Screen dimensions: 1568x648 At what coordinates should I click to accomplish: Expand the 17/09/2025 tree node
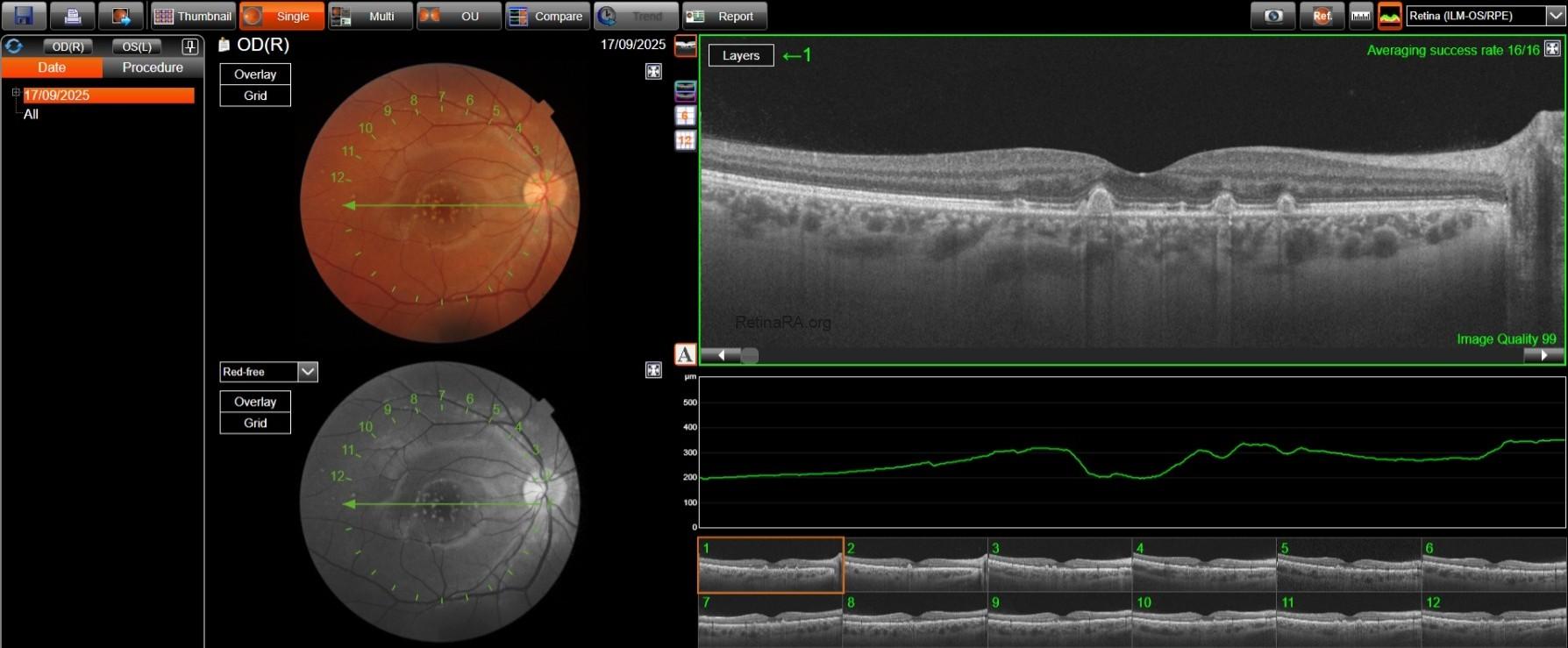tap(16, 92)
